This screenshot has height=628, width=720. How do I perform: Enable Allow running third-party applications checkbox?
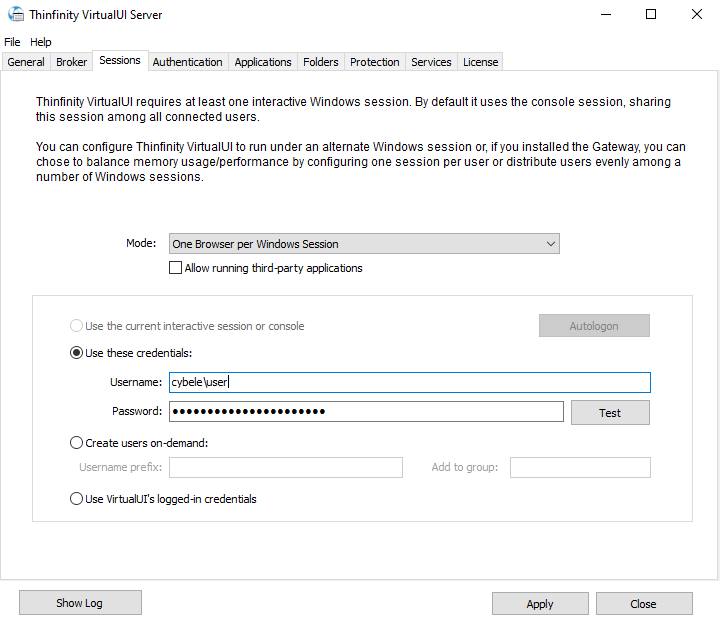coord(175,268)
